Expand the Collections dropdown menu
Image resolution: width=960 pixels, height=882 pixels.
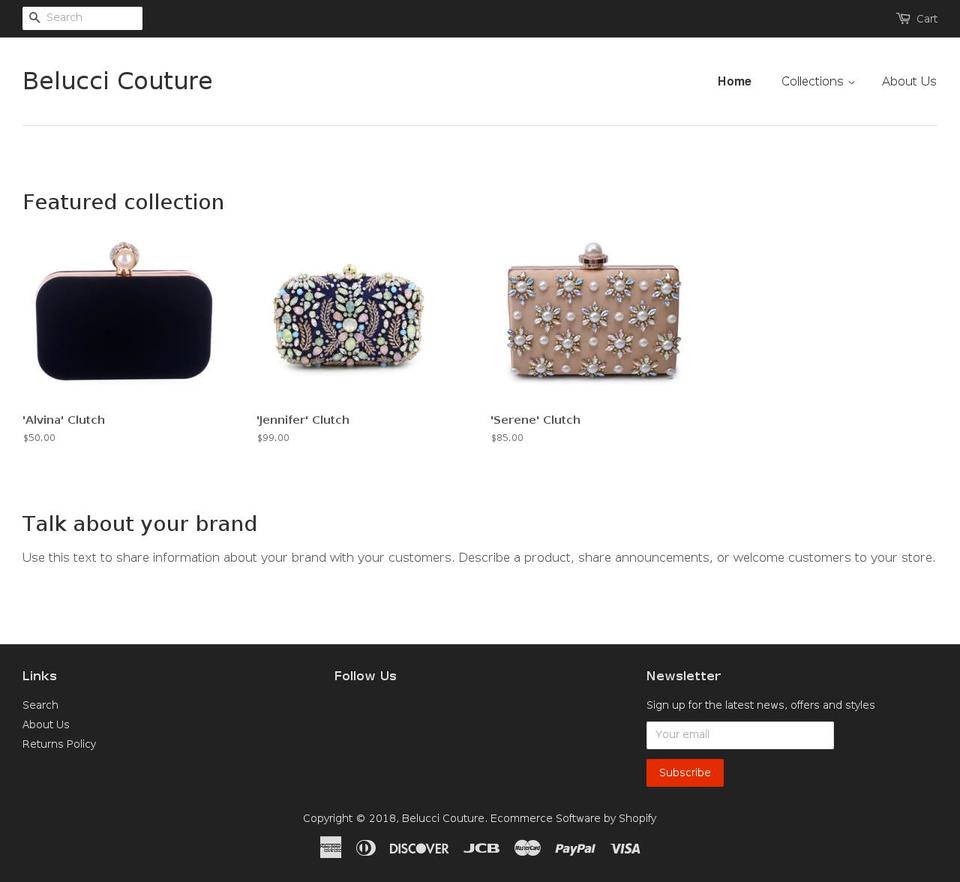pyautogui.click(x=817, y=81)
